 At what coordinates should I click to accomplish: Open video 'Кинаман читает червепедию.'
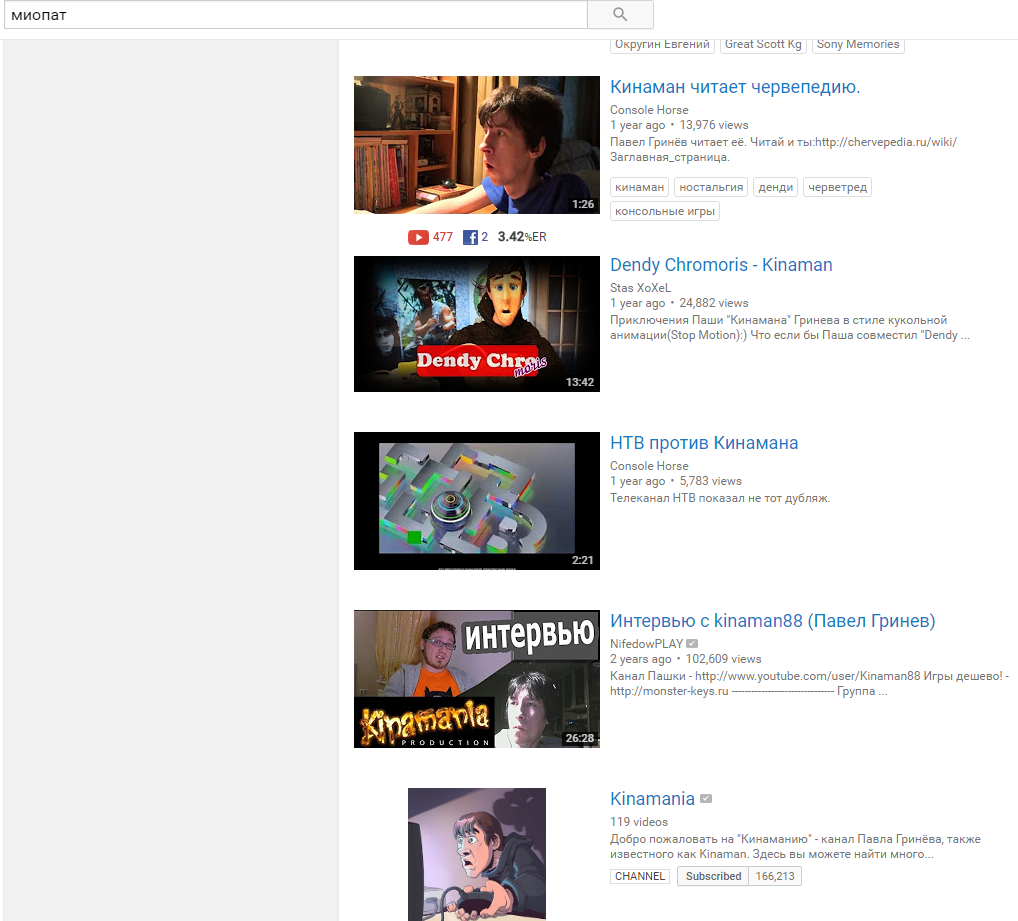(735, 87)
